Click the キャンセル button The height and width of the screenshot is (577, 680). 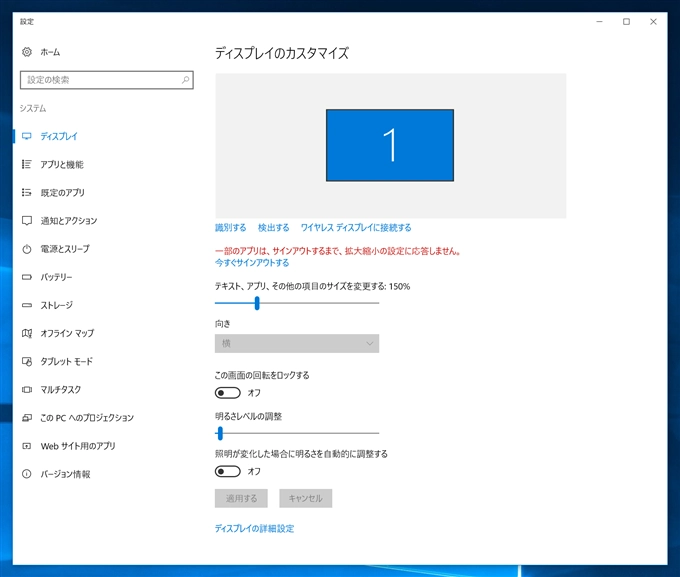306,498
